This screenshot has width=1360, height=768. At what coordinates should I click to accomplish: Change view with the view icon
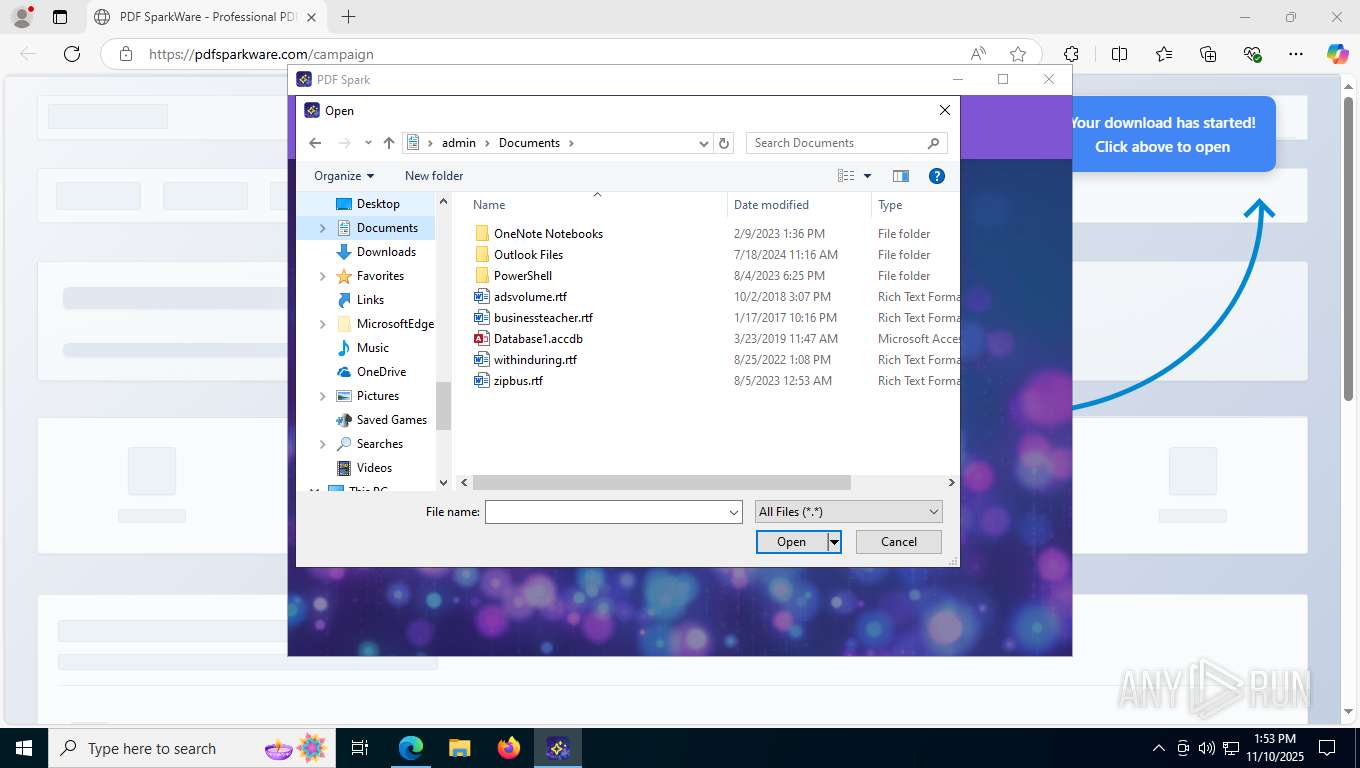(846, 176)
